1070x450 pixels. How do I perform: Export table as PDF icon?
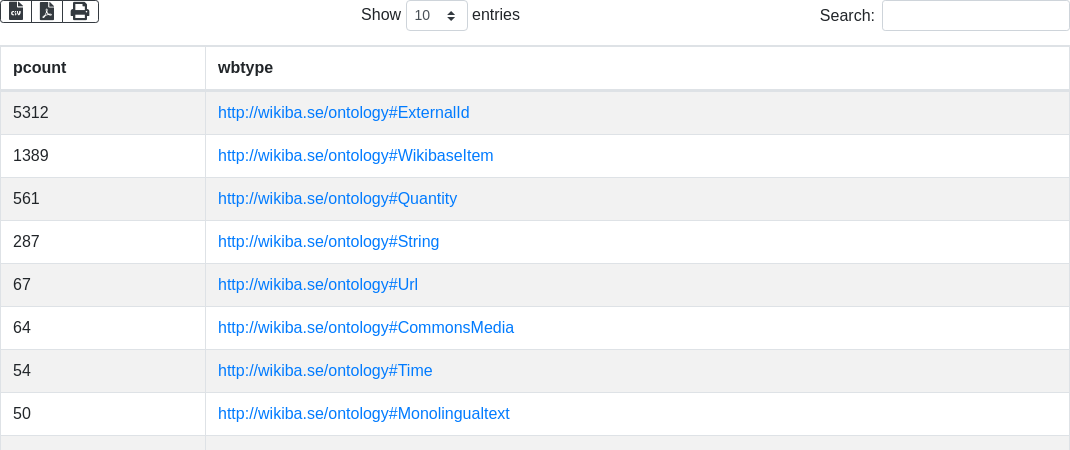pos(47,12)
